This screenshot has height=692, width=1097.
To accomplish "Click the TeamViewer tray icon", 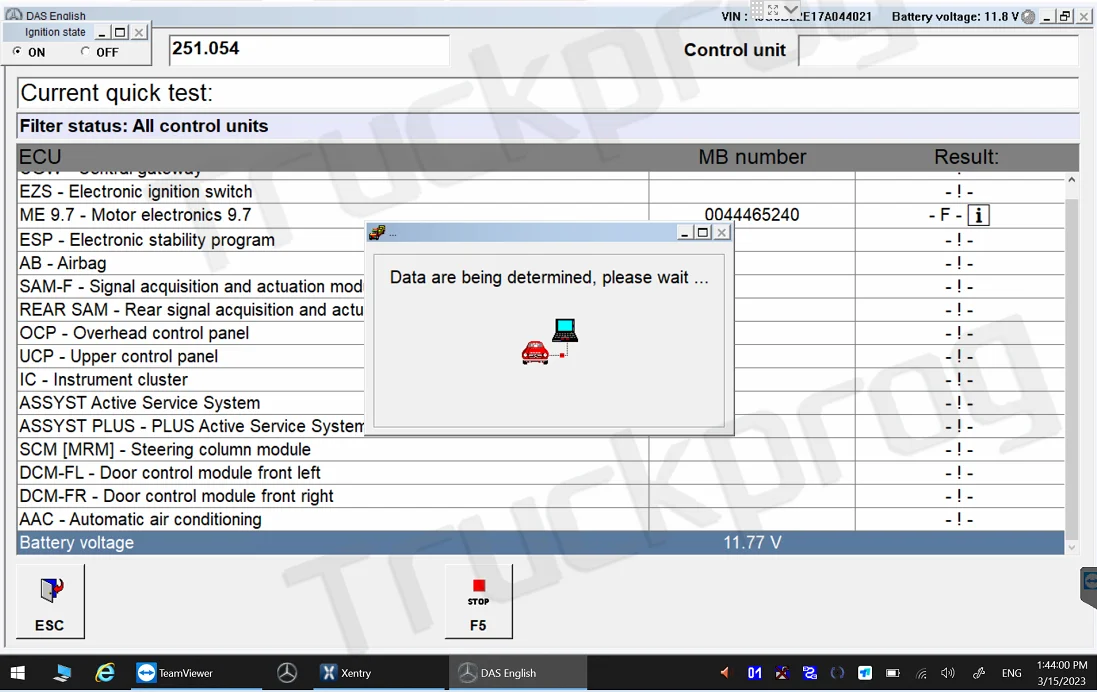I will (865, 673).
